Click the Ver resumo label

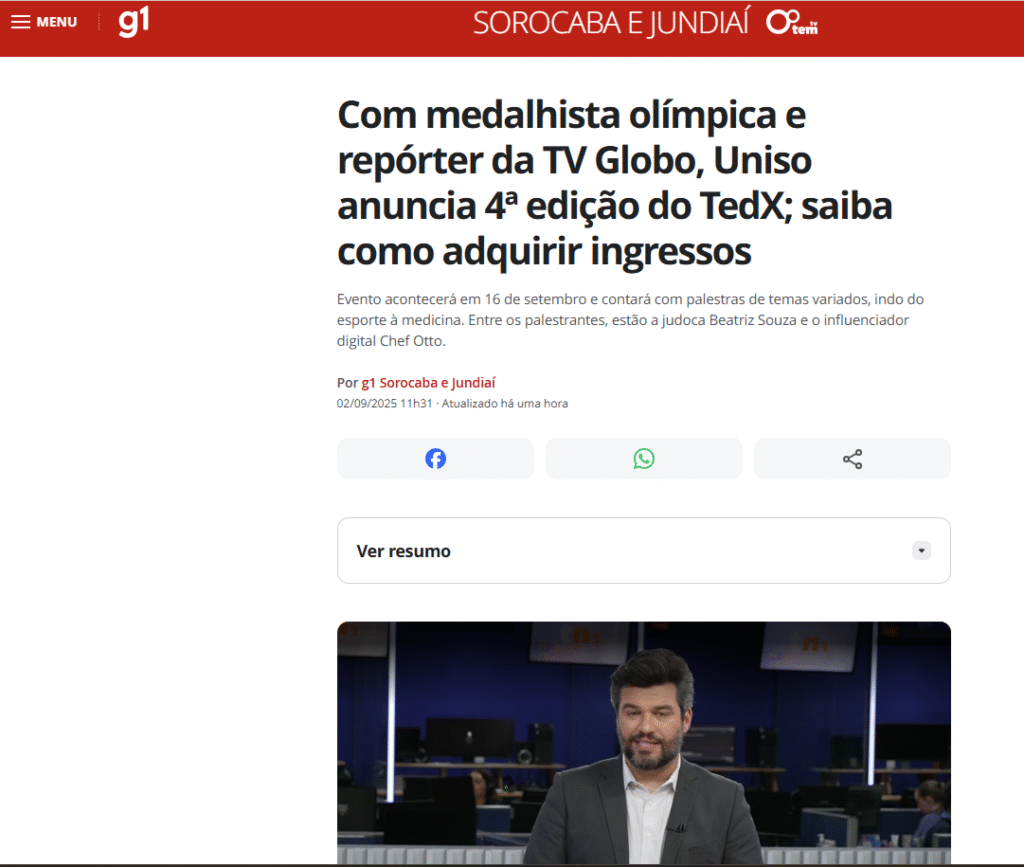pyautogui.click(x=404, y=551)
